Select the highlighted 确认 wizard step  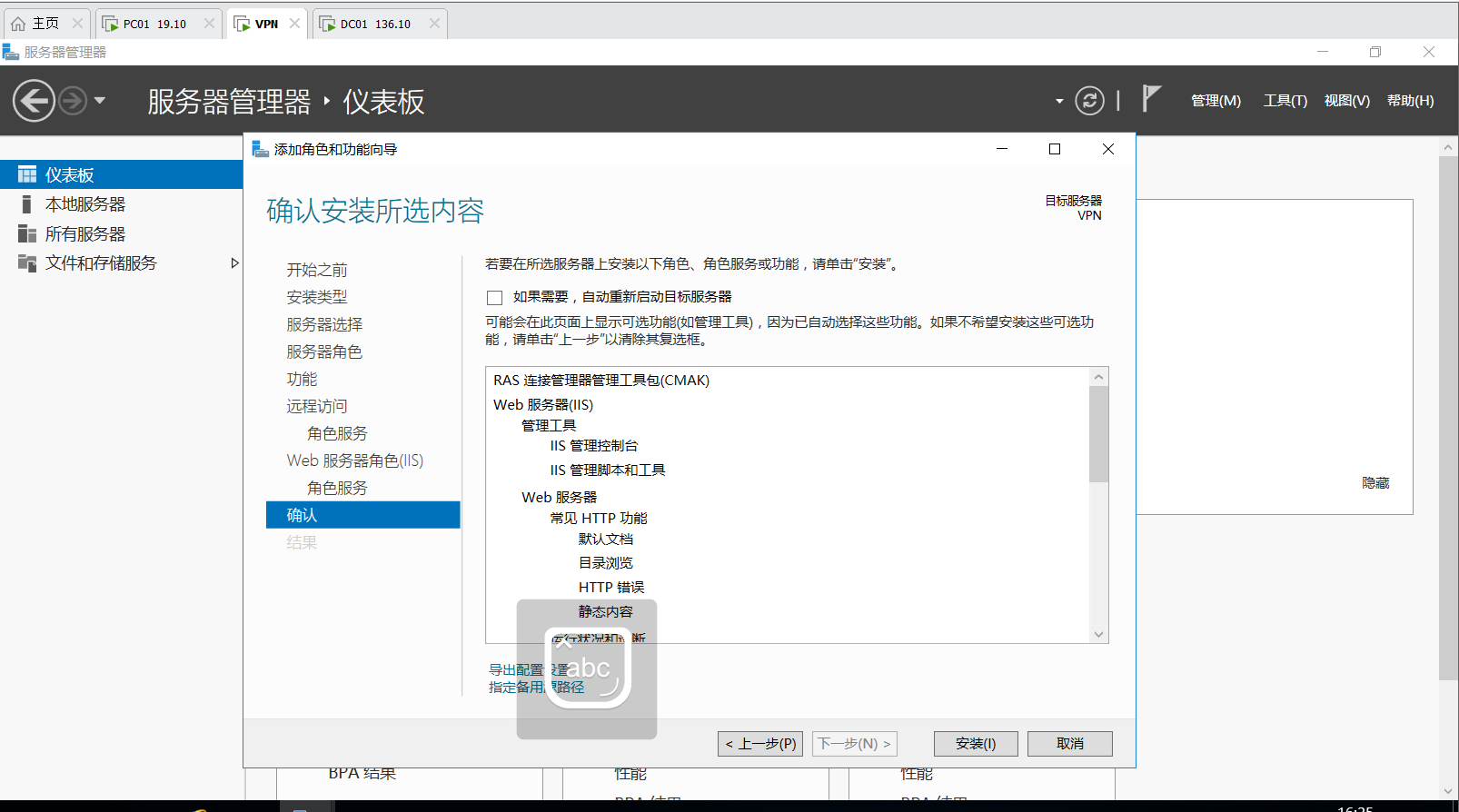pos(363,515)
